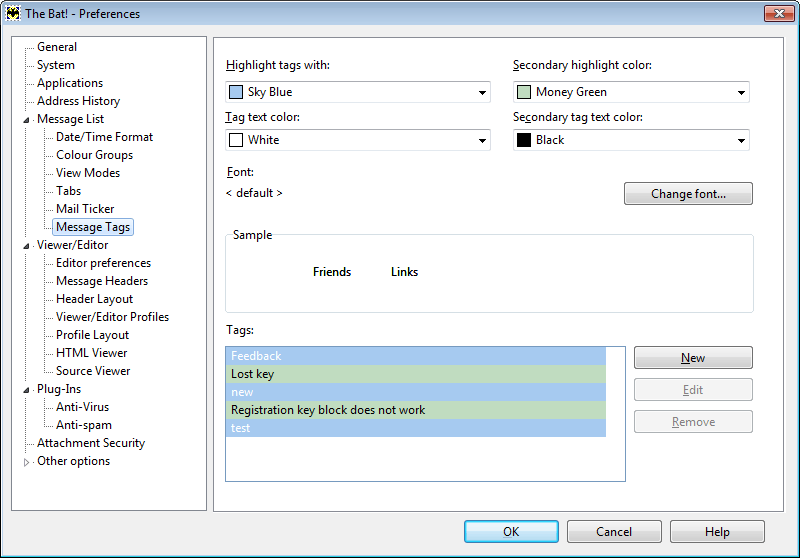Select the Feedback tag in list
The height and width of the screenshot is (558, 800).
tap(415, 356)
